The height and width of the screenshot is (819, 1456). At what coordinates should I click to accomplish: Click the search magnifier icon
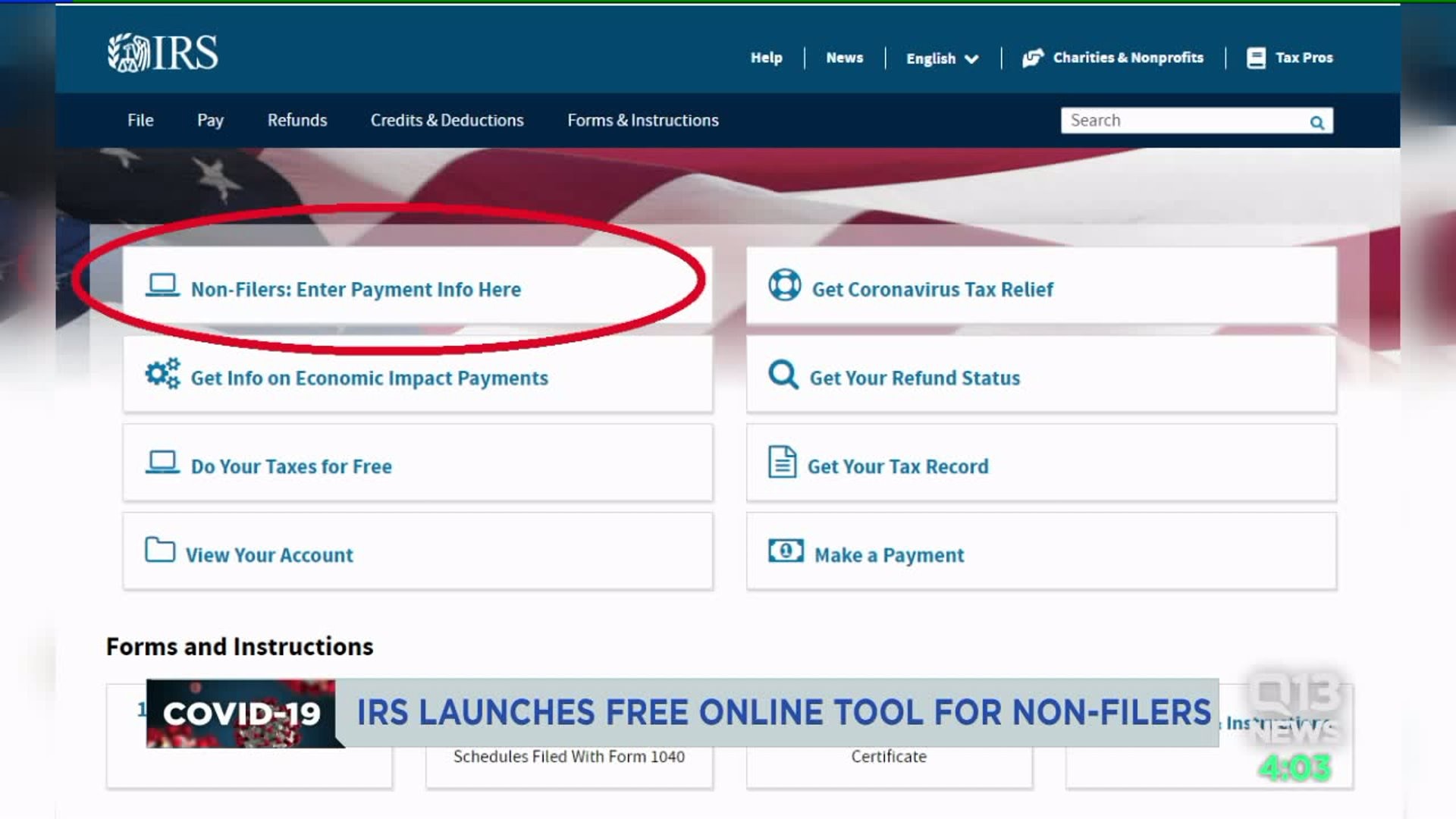[1317, 122]
